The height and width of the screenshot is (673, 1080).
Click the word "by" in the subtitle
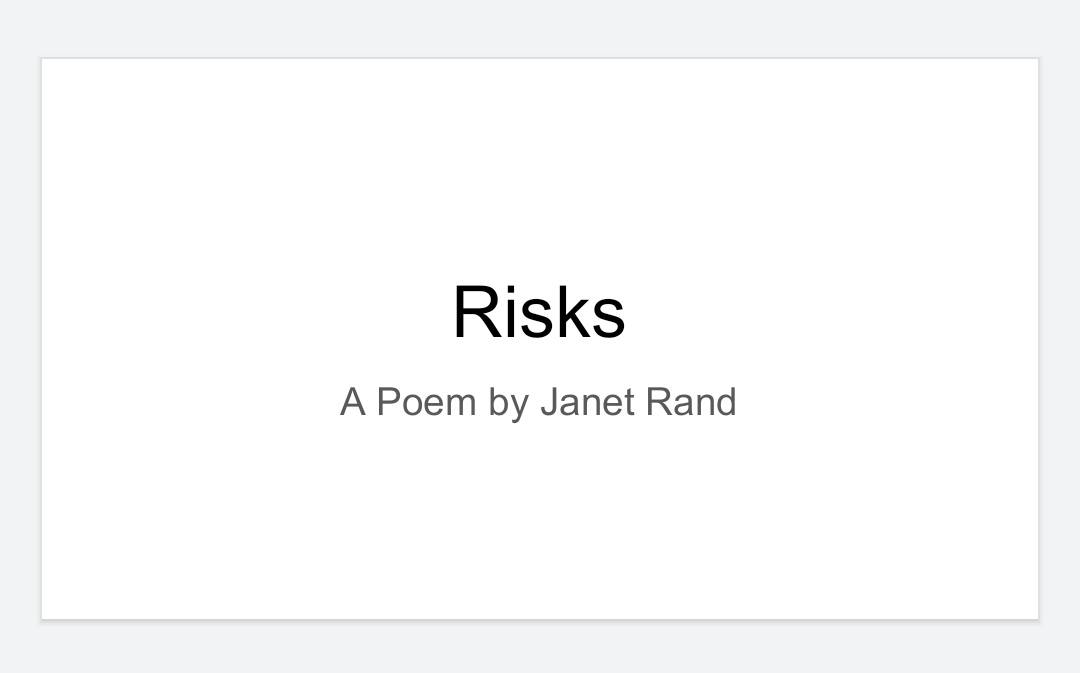(508, 402)
